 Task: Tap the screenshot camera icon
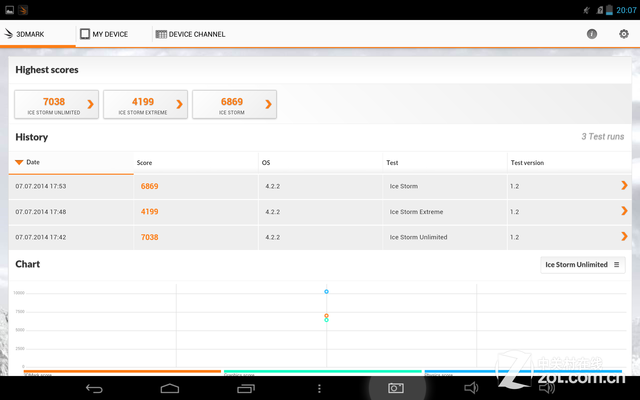pyautogui.click(x=396, y=388)
